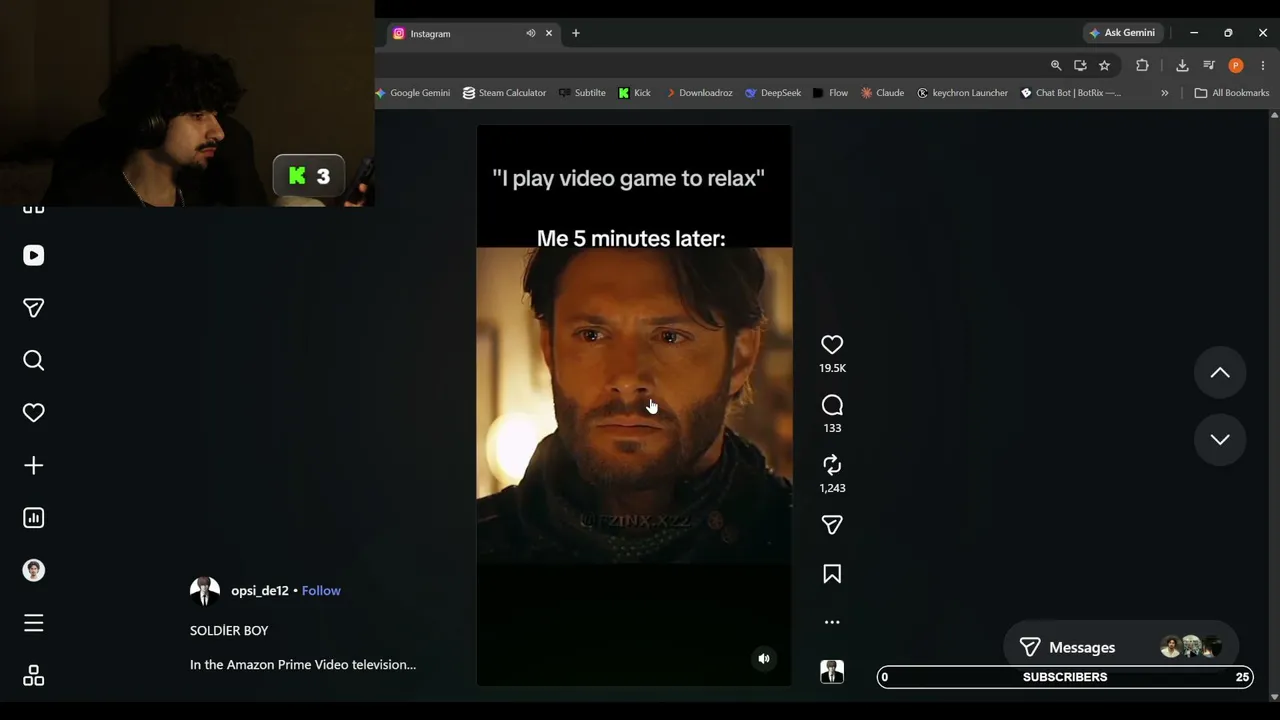Click the install app icon in address bar

click(x=1080, y=66)
